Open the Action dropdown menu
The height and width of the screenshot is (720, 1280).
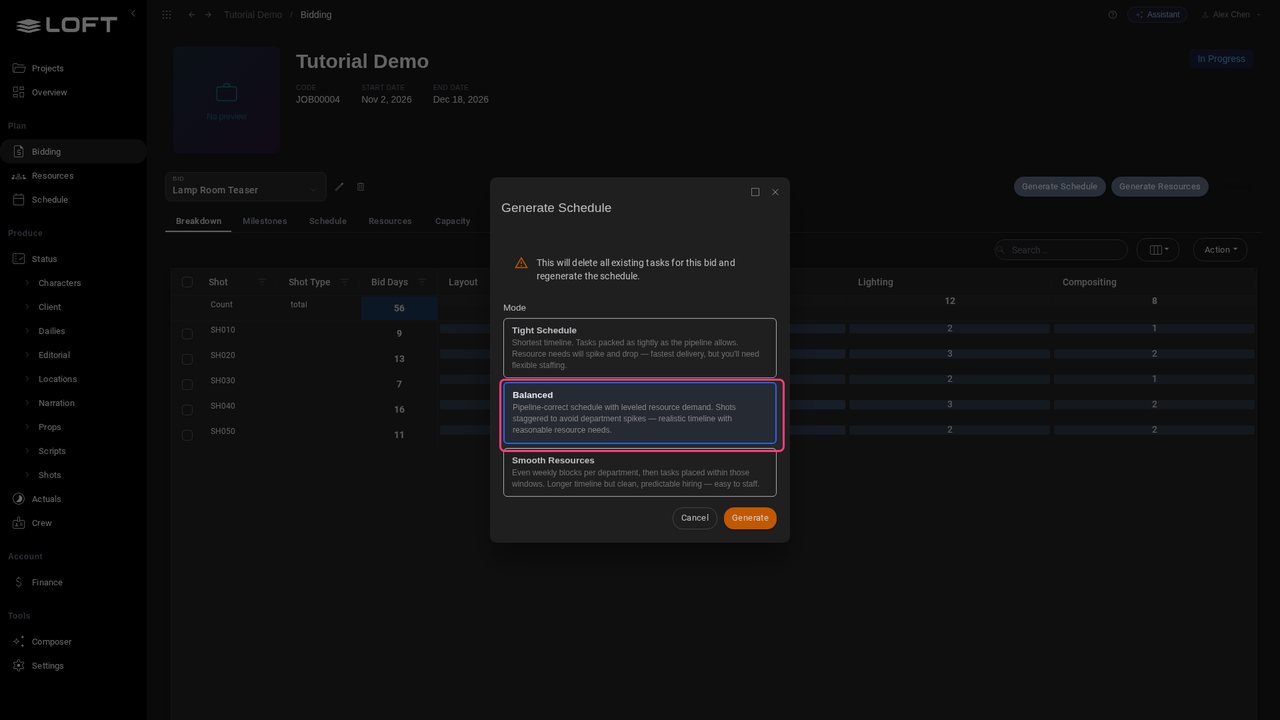(1220, 250)
